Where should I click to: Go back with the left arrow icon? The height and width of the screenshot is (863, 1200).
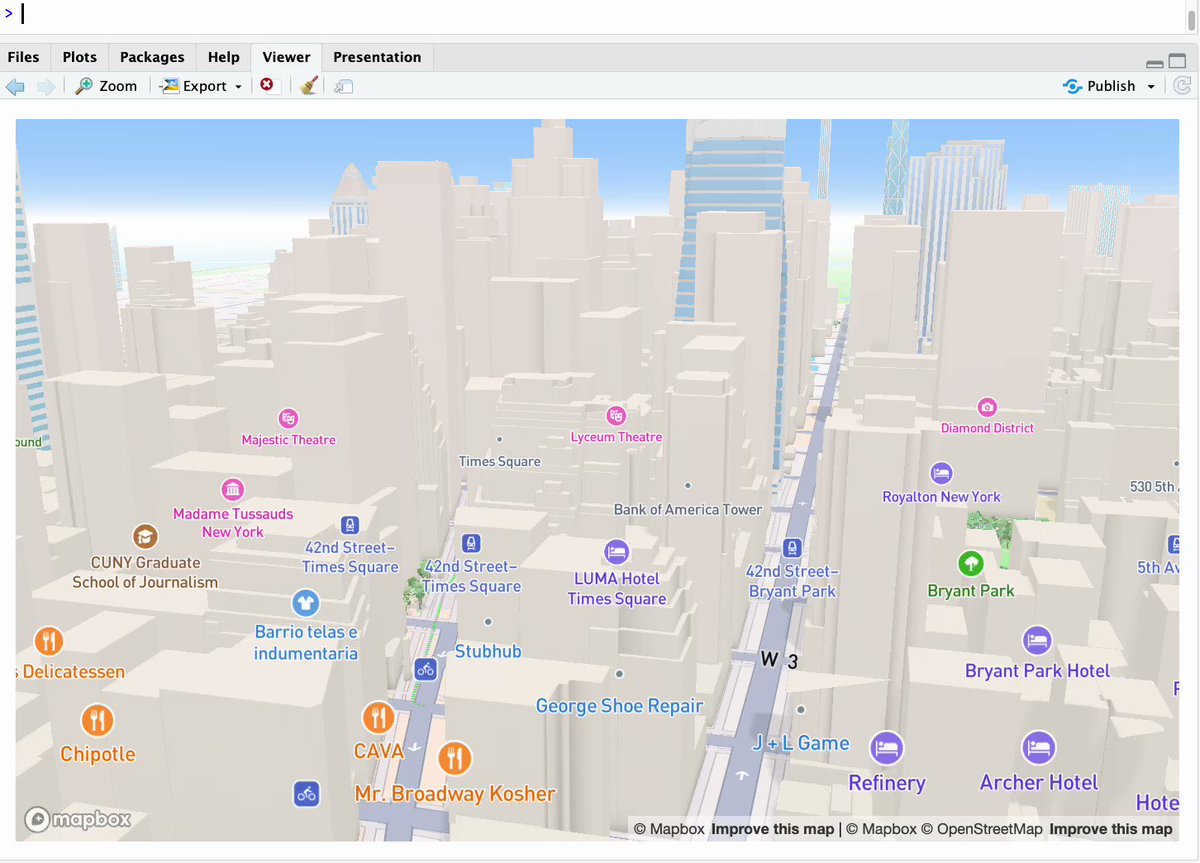click(x=15, y=86)
